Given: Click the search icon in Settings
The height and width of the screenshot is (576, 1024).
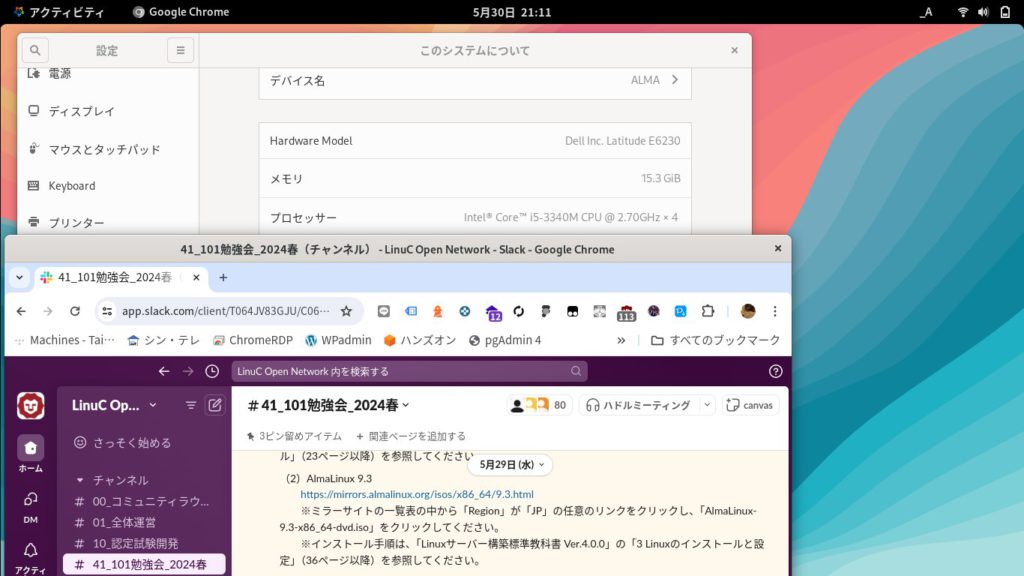Looking at the screenshot, I should point(34,50).
